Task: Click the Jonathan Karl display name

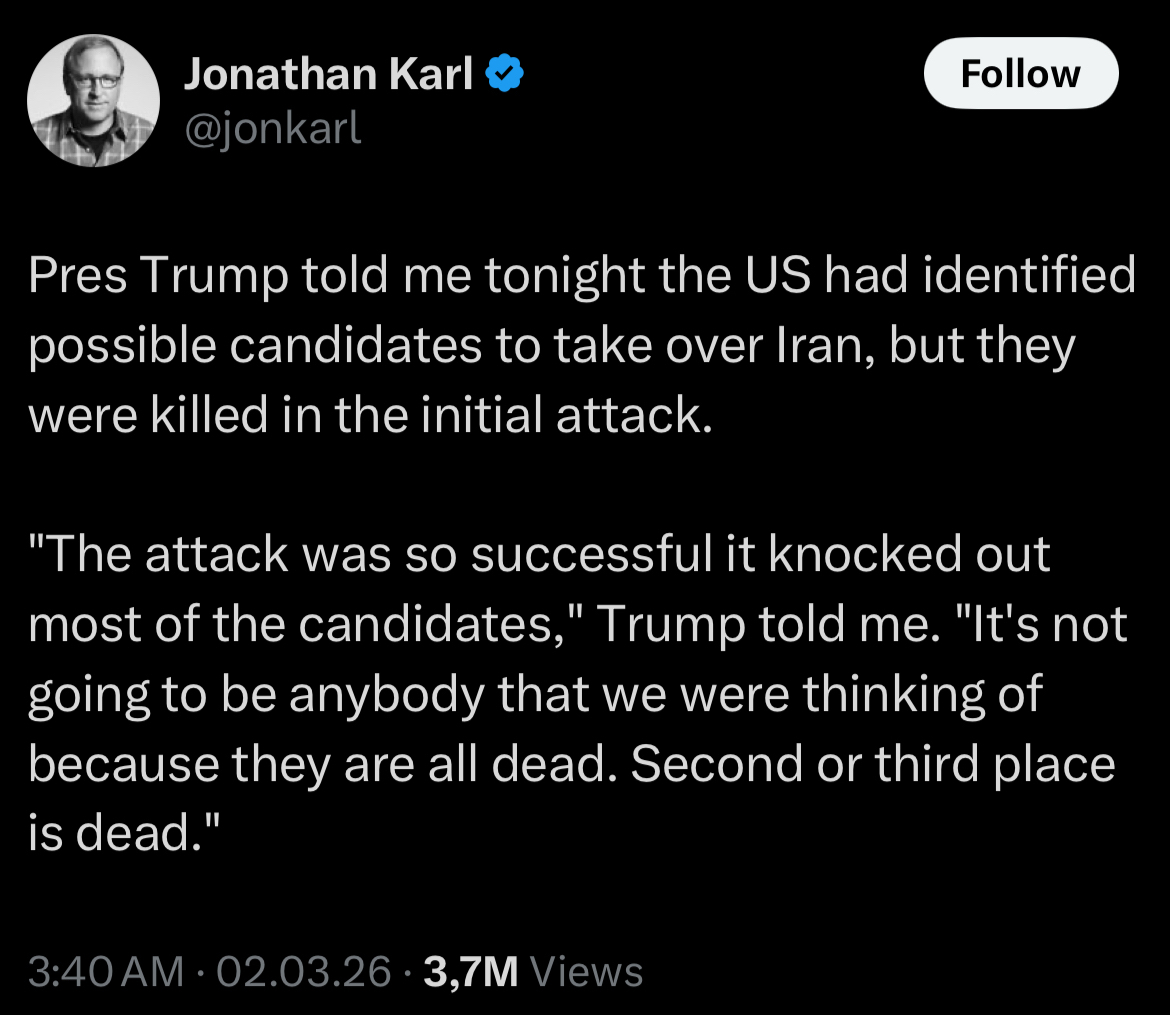Action: point(328,75)
